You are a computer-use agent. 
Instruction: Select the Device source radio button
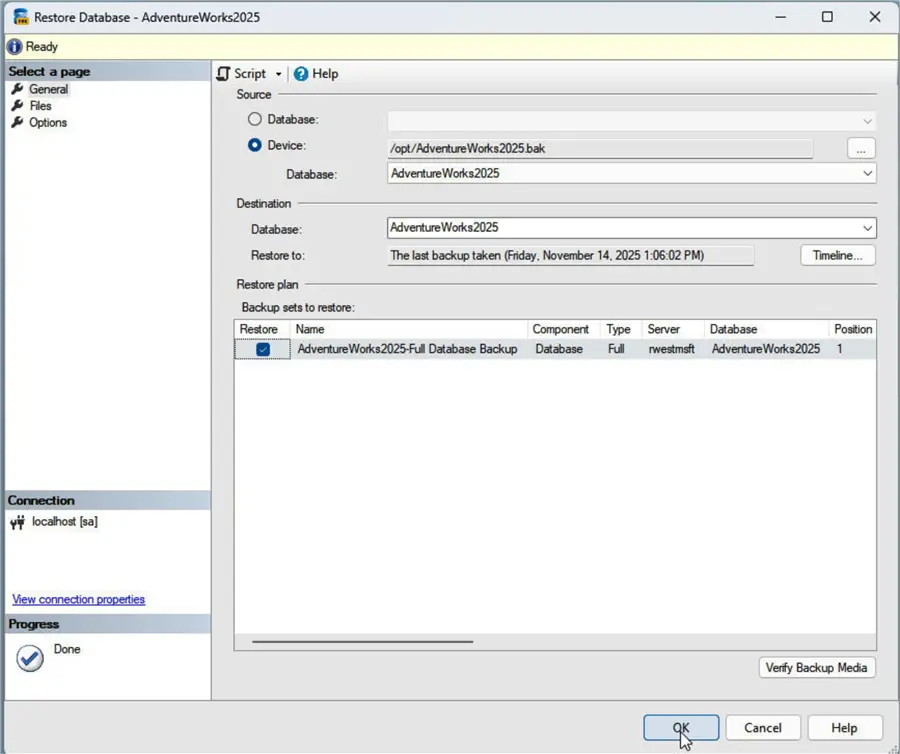pyautogui.click(x=254, y=145)
